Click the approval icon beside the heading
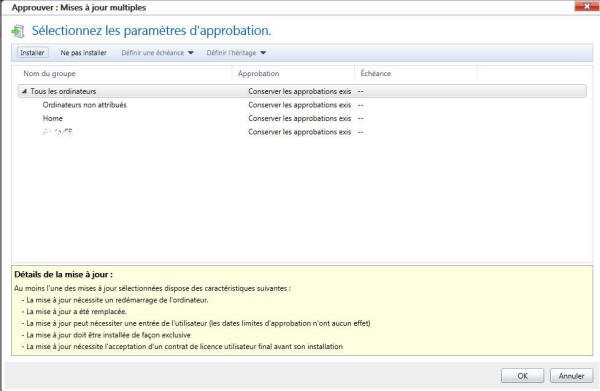This screenshot has height=391, width=600. click(x=18, y=31)
